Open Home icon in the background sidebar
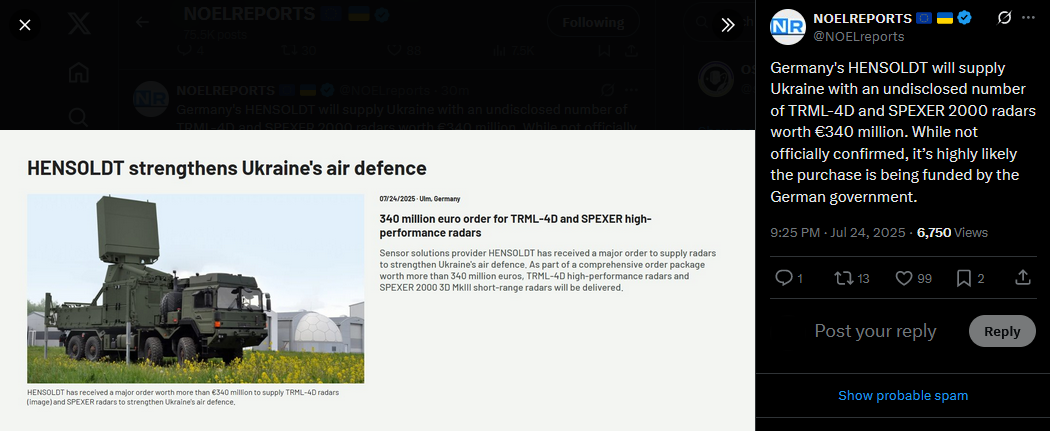 coord(78,72)
